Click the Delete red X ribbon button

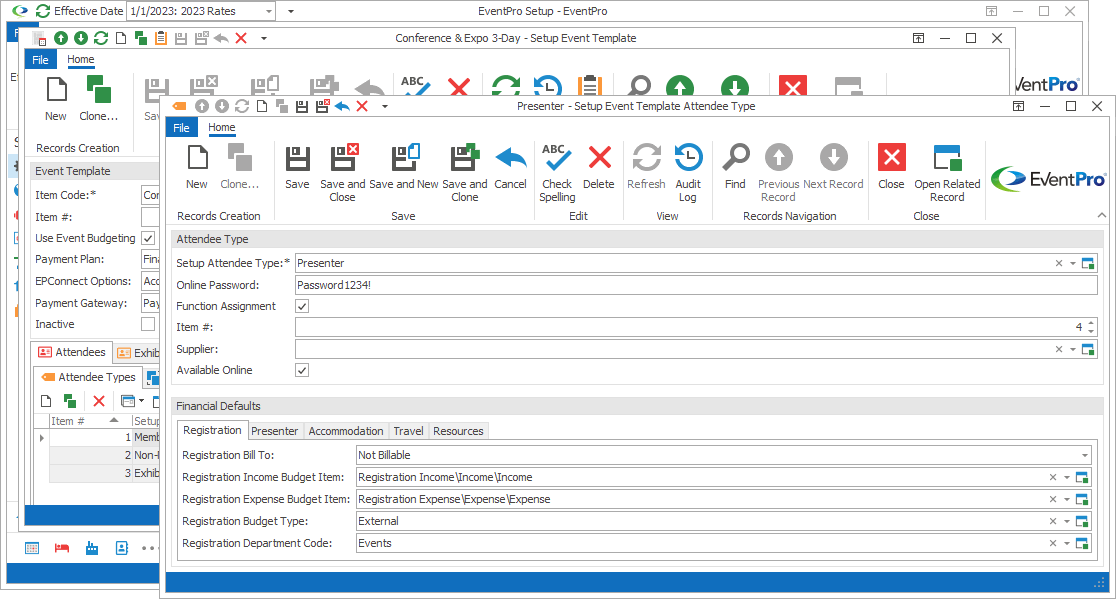pos(599,168)
